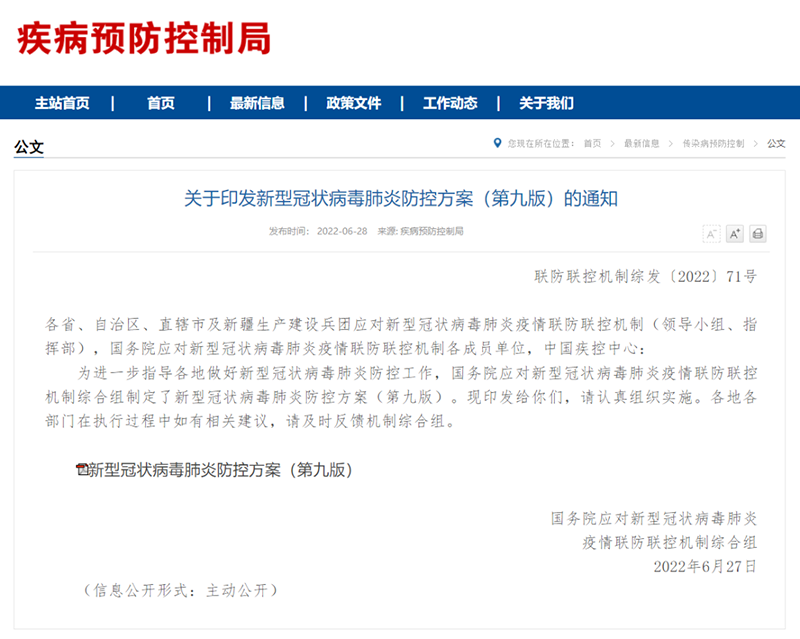Image resolution: width=800 pixels, height=639 pixels.
Task: Click the signing date 2022年6月27日
Action: point(705,567)
